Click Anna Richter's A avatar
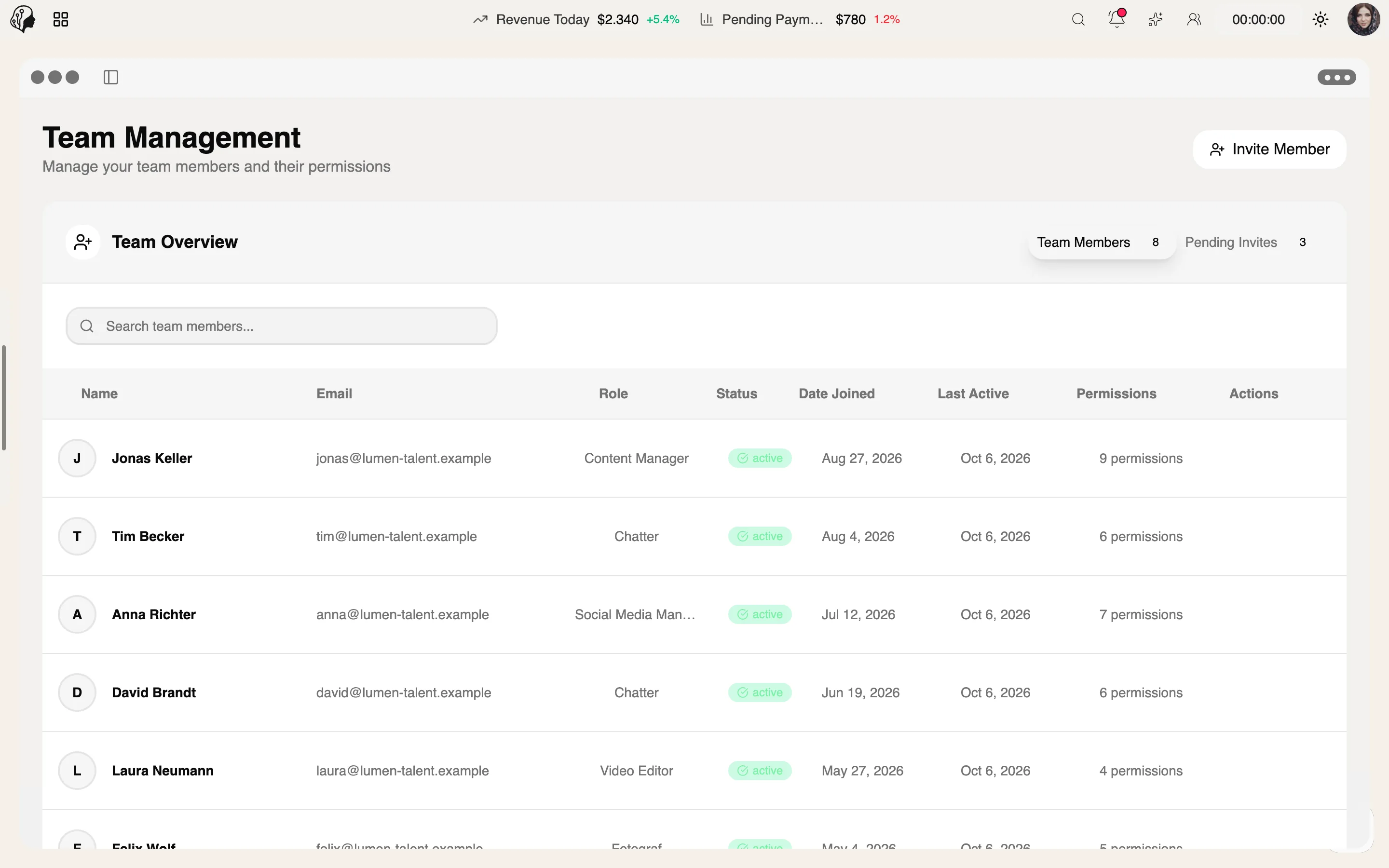The width and height of the screenshot is (1389, 868). 77,614
